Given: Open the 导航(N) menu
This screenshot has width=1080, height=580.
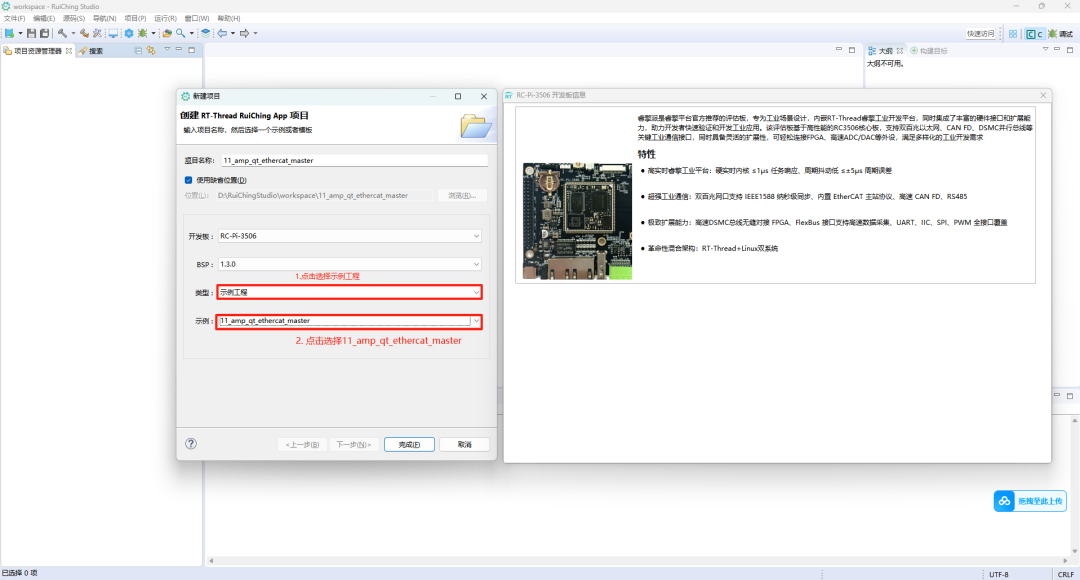Looking at the screenshot, I should pyautogui.click(x=104, y=19).
